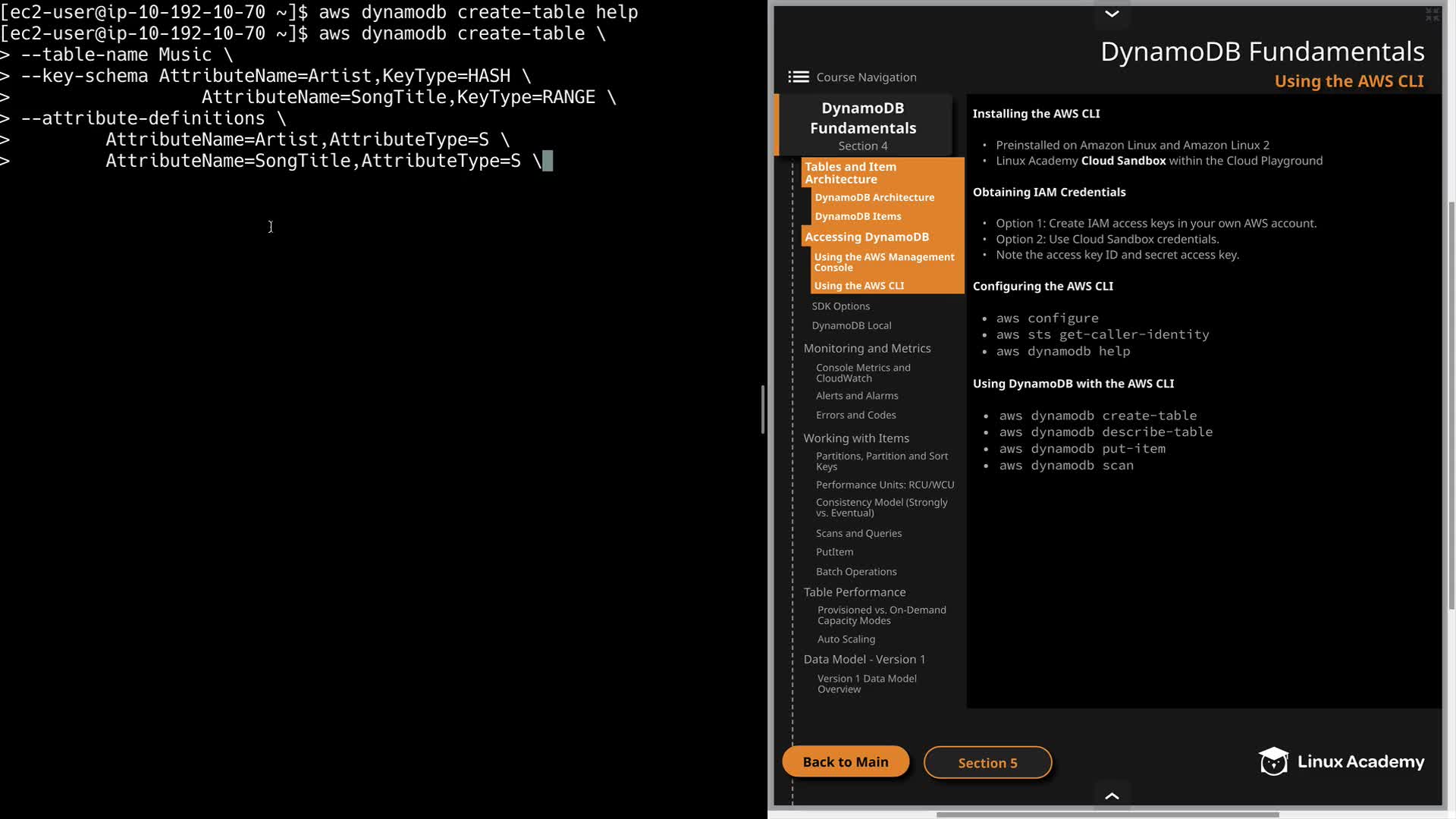Select Using the AWS Management Console
The height and width of the screenshot is (819, 1456).
[x=883, y=262]
